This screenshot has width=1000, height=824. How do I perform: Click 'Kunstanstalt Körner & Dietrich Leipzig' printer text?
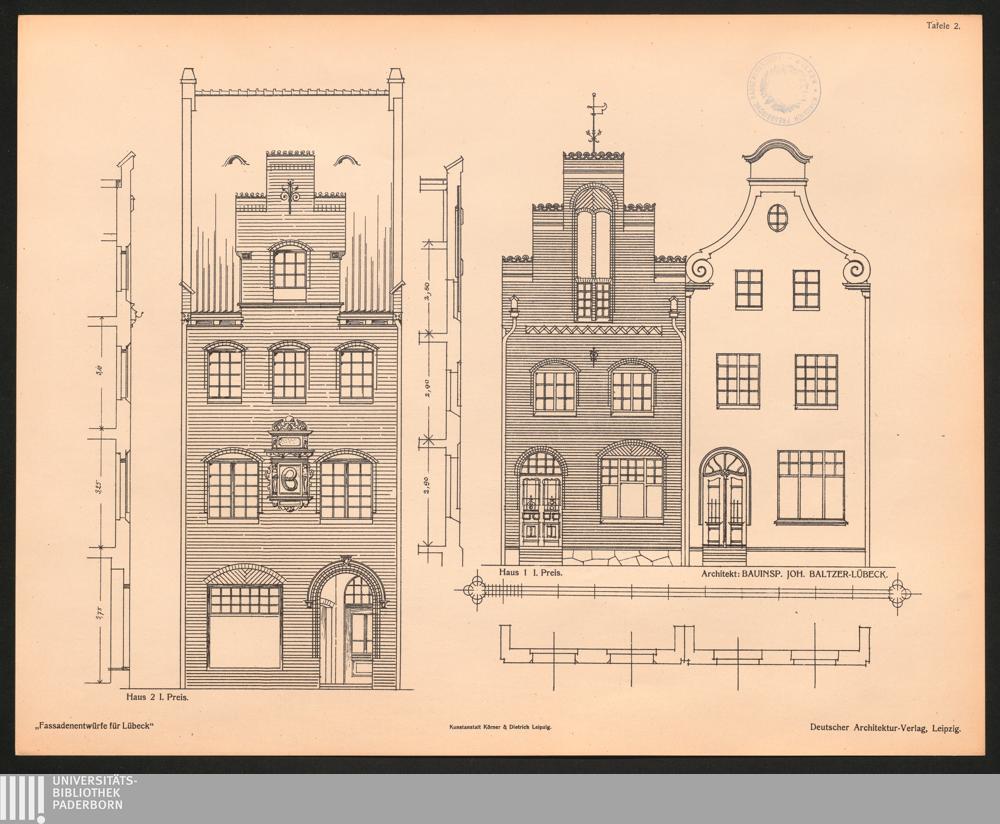499,729
